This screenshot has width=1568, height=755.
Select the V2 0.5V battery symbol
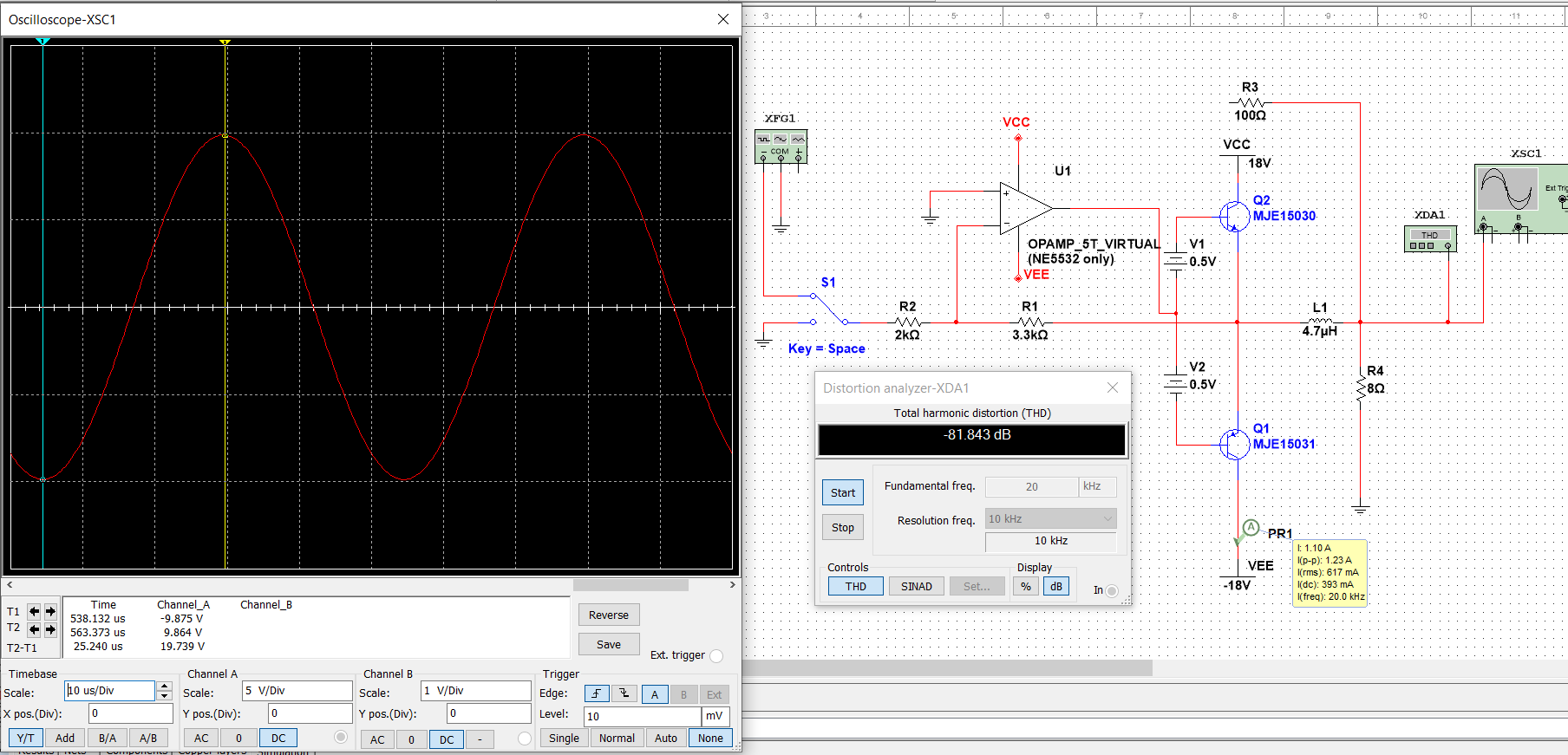click(1175, 382)
